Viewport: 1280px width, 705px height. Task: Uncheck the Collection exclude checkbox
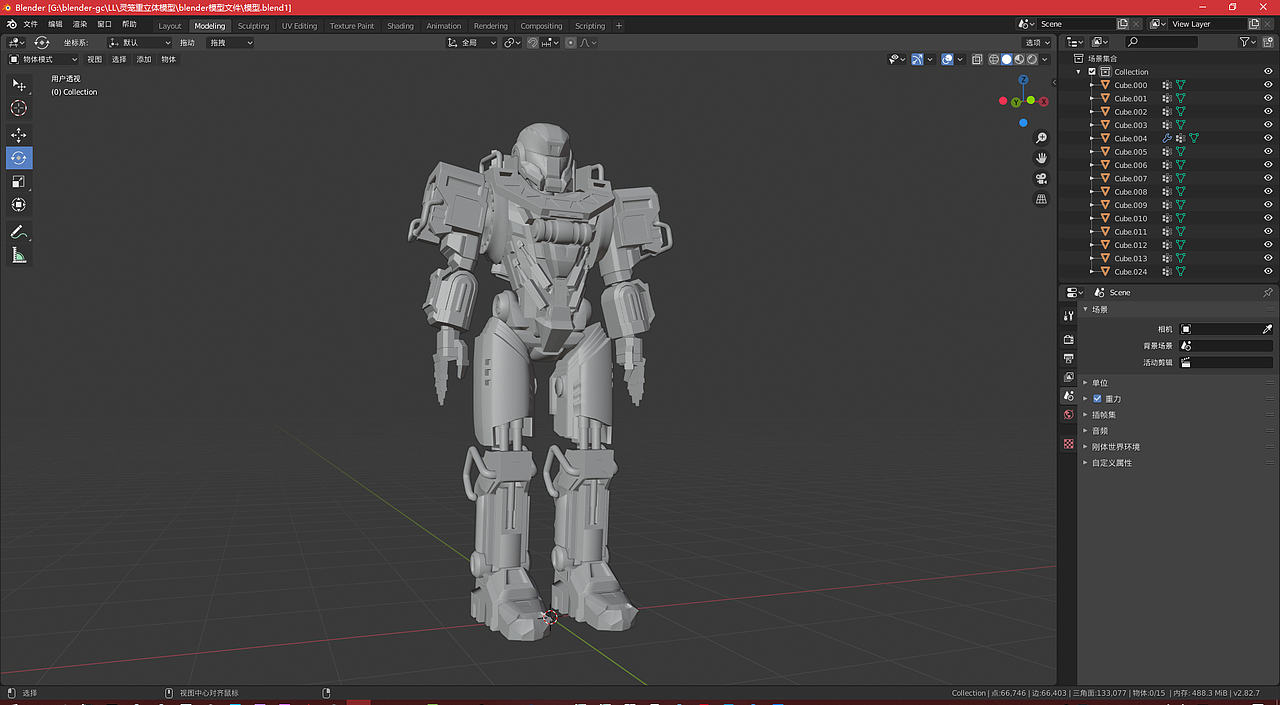tap(1092, 72)
